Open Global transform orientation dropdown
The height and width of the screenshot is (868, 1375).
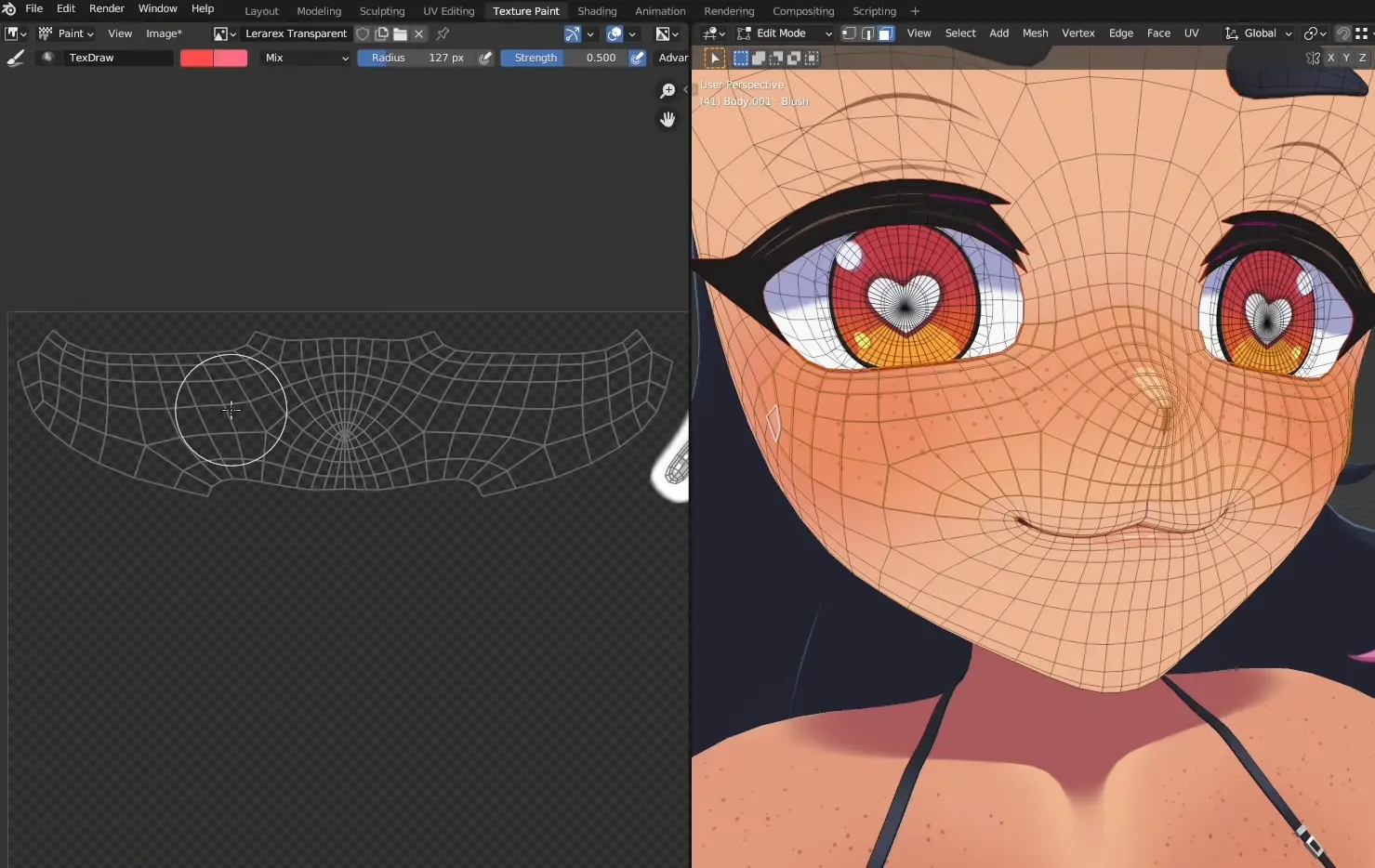pyautogui.click(x=1259, y=33)
